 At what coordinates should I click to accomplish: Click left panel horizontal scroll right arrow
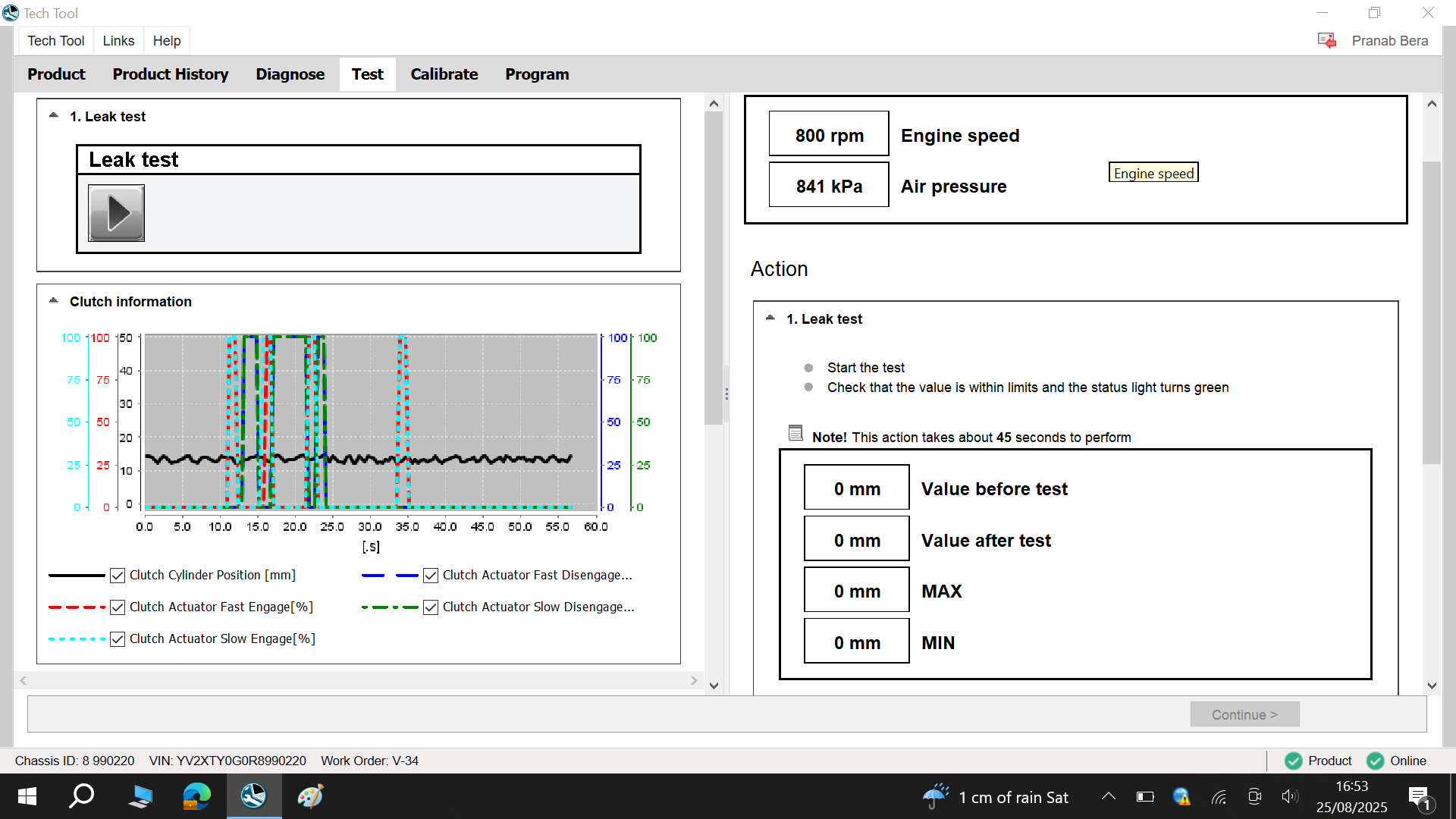(x=694, y=680)
